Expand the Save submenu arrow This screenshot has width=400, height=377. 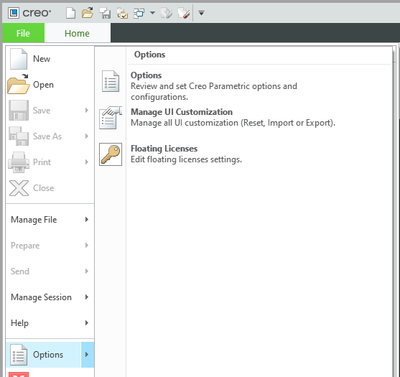pyautogui.click(x=87, y=110)
